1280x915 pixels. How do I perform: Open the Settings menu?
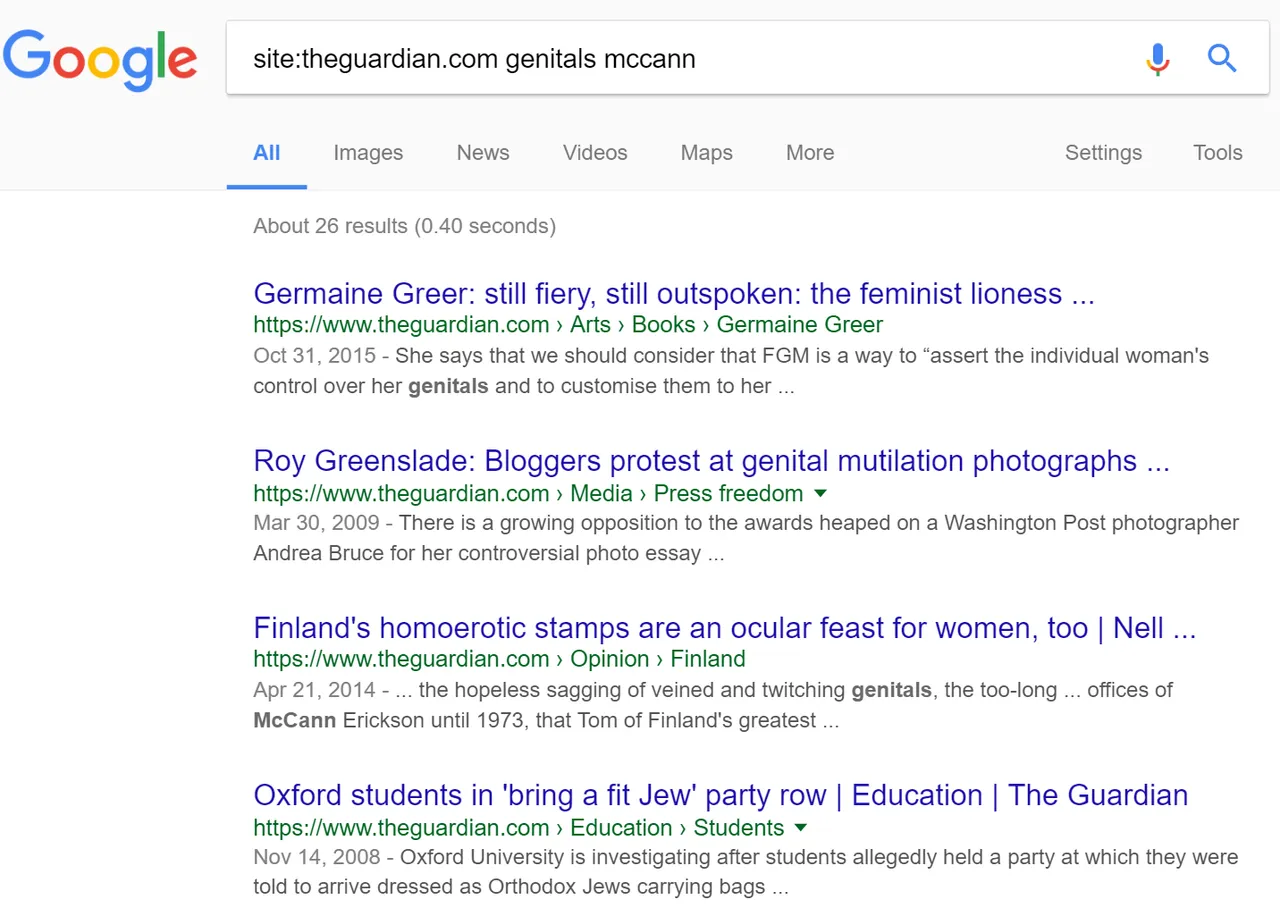(1103, 153)
